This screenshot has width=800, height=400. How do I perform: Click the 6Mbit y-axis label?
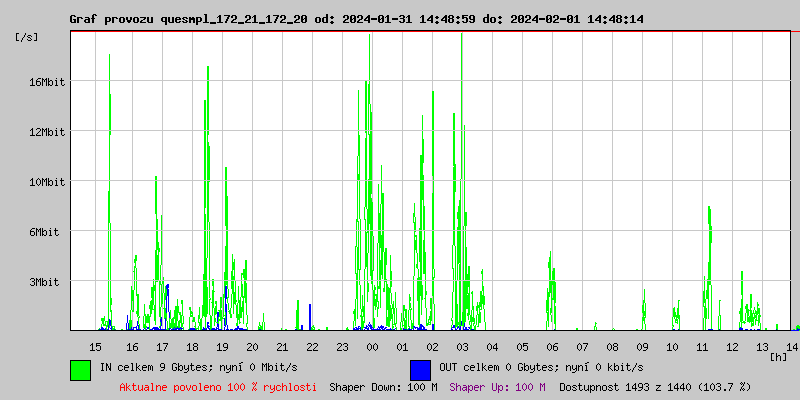pos(46,232)
